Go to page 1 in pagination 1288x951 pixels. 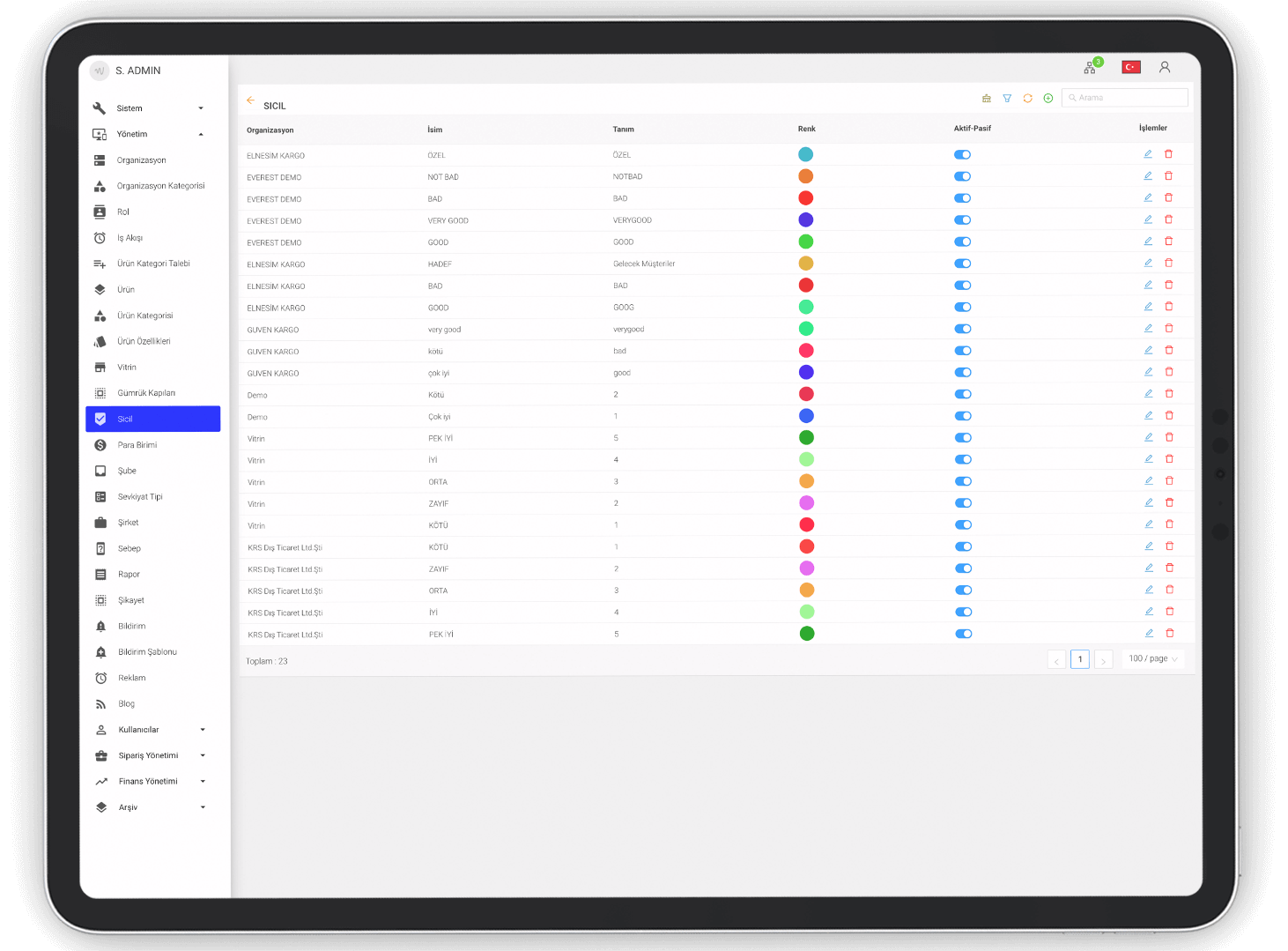coord(1080,659)
